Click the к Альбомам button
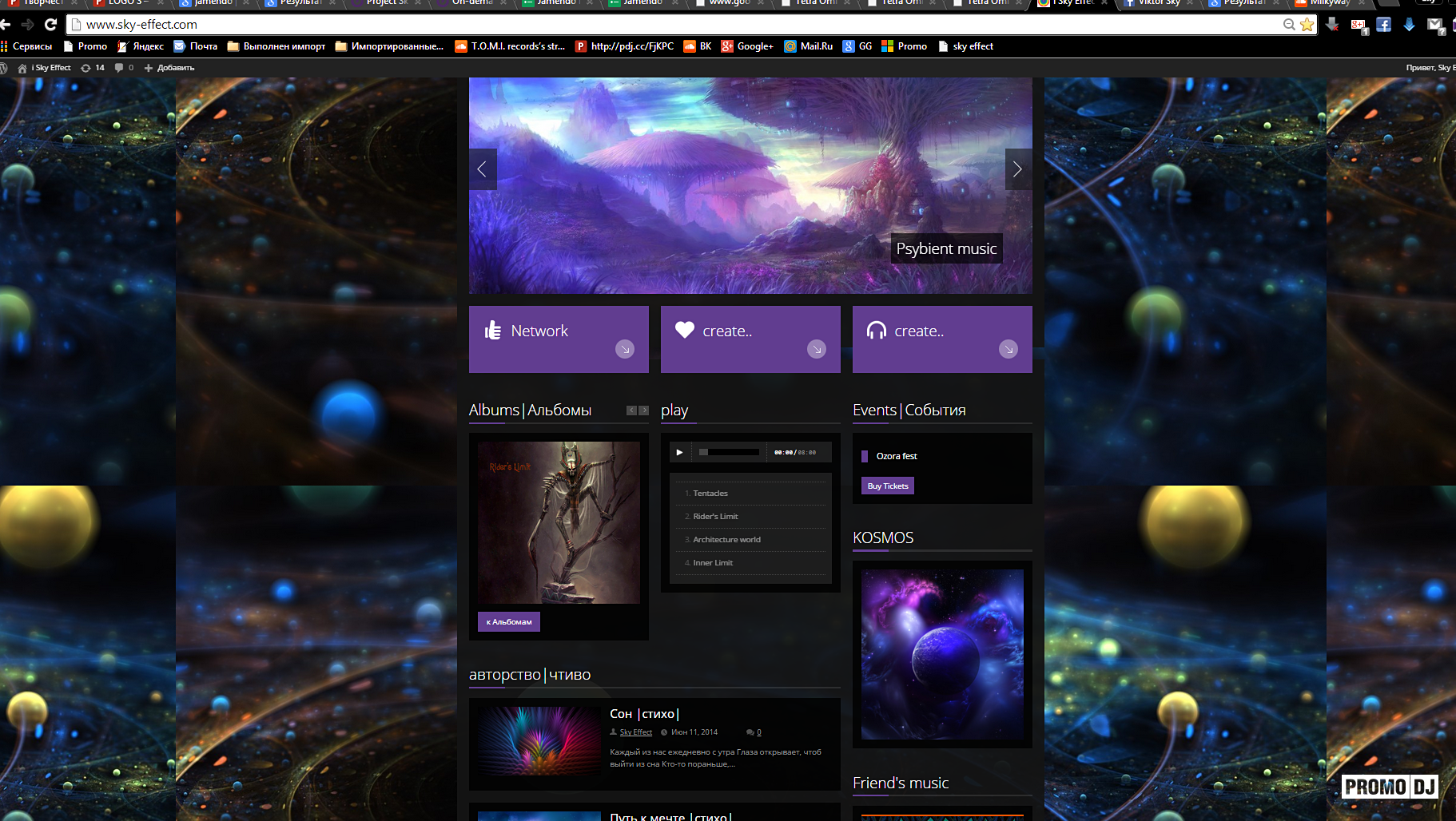The height and width of the screenshot is (821, 1456). point(508,621)
